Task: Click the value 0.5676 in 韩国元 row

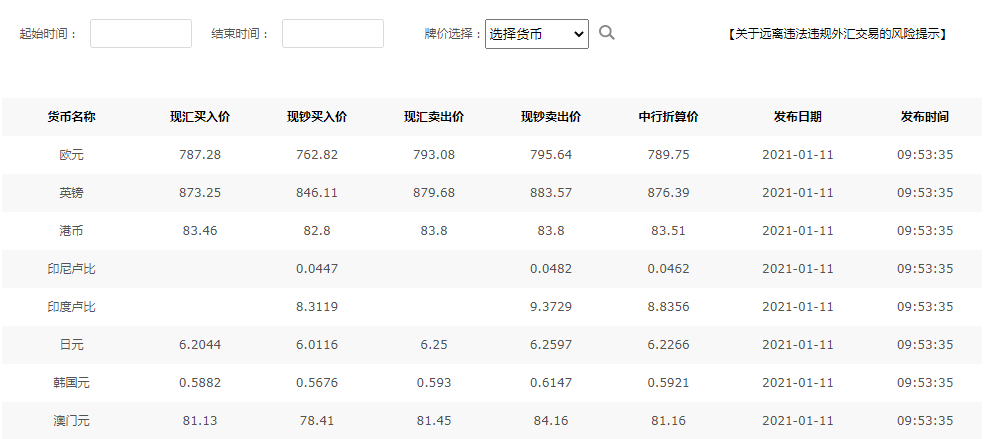Action: point(317,382)
